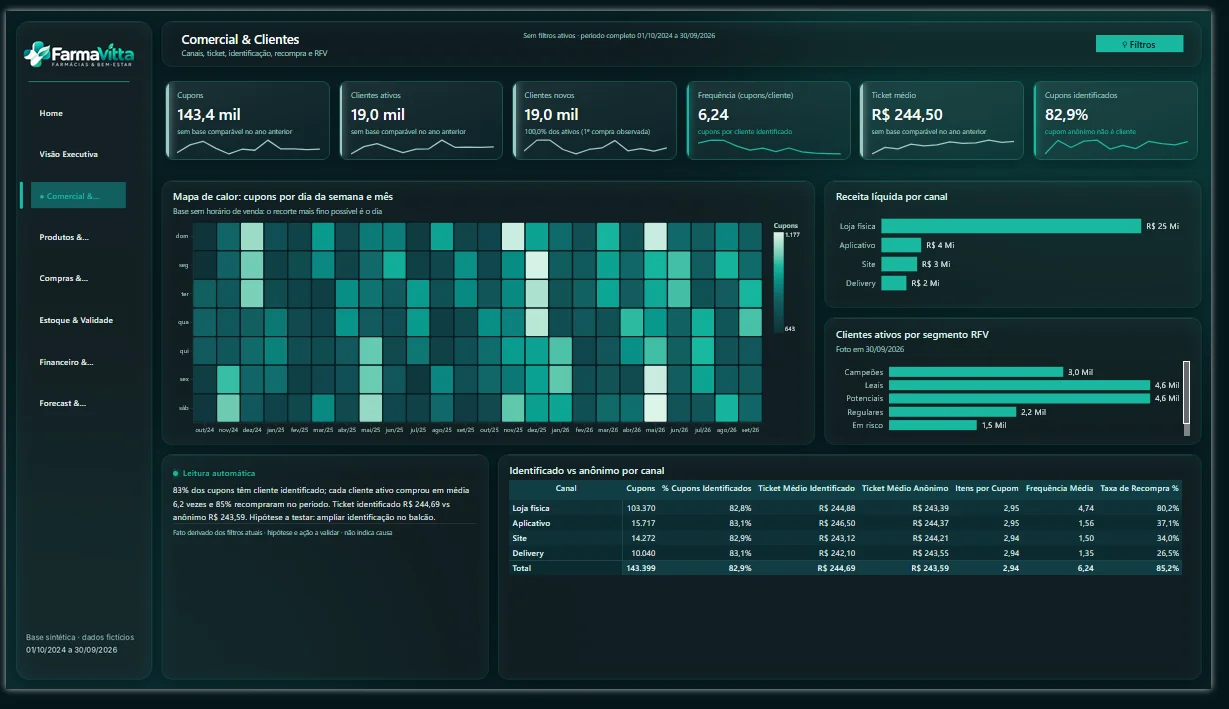Viewport: 1229px width, 709px height.
Task: Select the Leais RFV segment bar
Action: (x=1020, y=385)
